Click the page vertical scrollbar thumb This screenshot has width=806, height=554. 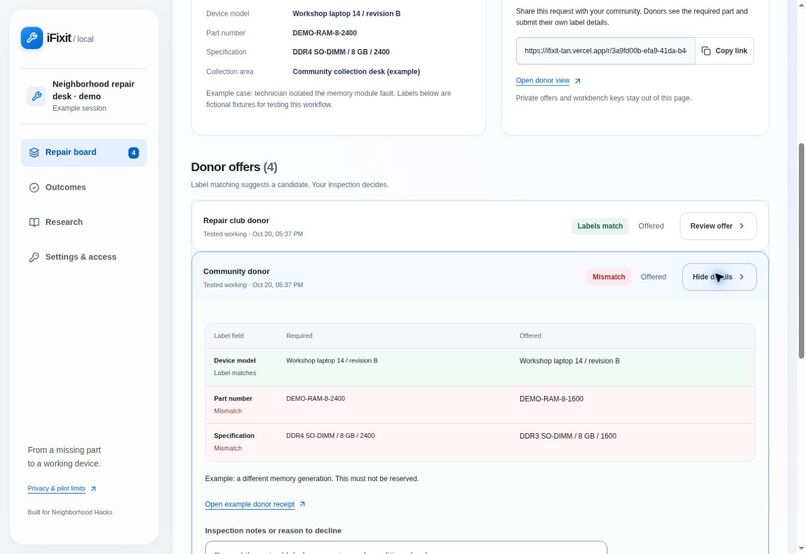pyautogui.click(x=801, y=251)
